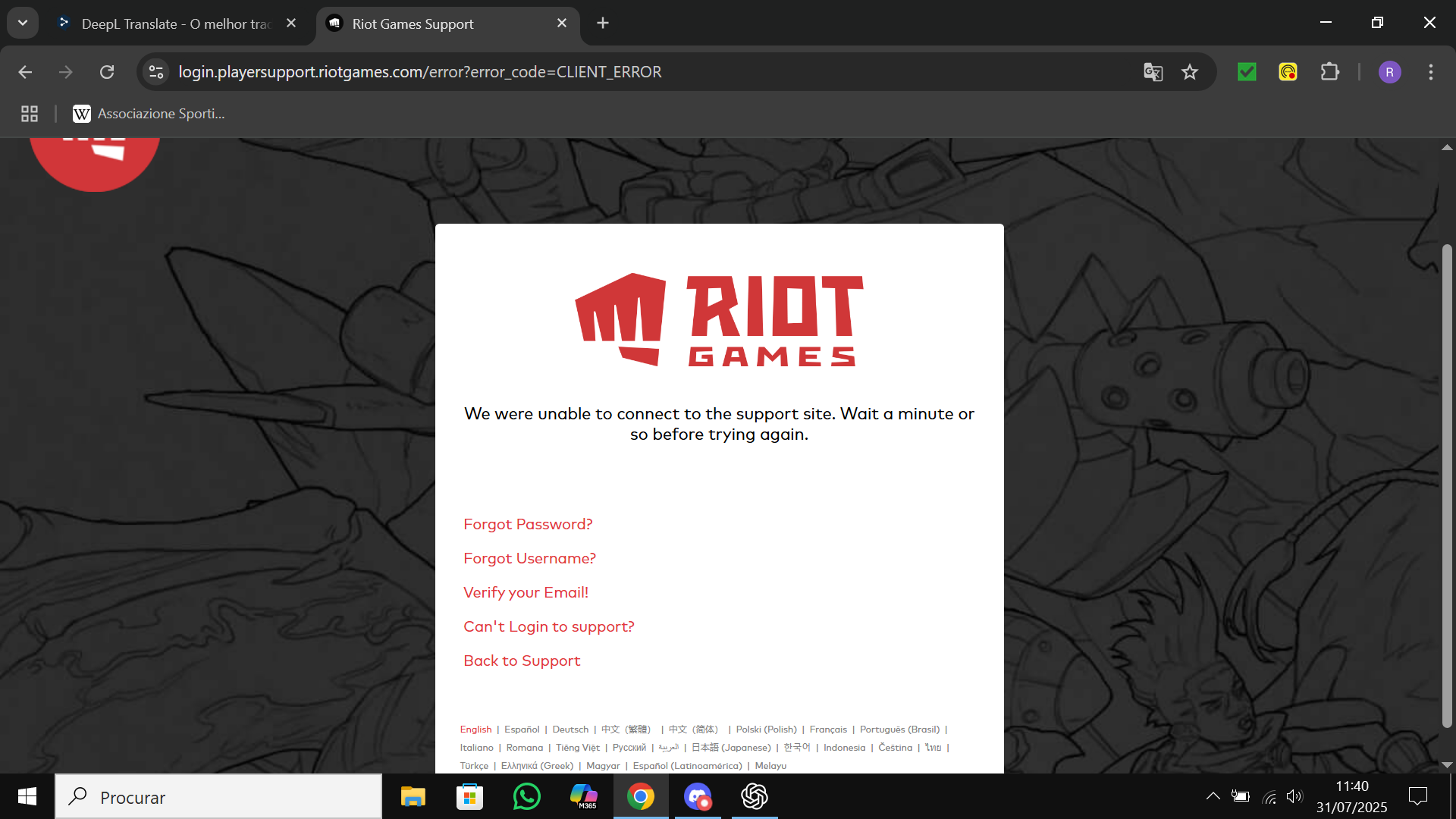Choose 中文 (繁體) language

point(626,730)
